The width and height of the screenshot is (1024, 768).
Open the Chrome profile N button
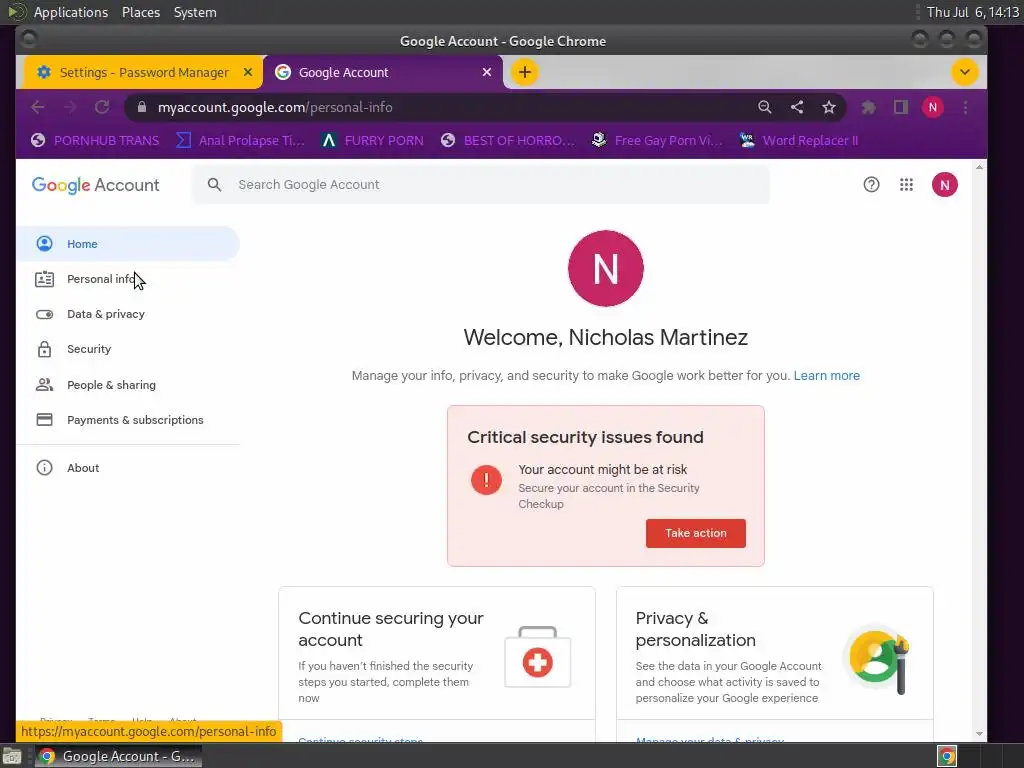(x=933, y=107)
